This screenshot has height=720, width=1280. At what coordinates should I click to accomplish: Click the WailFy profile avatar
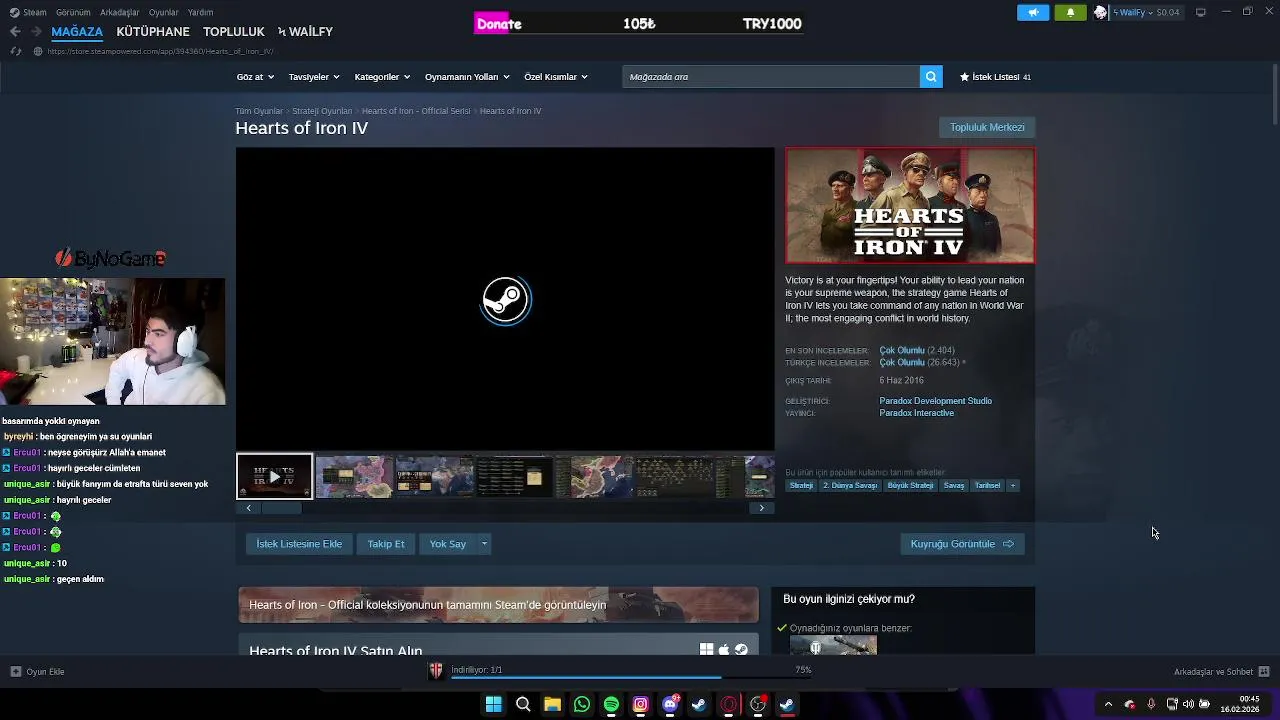(x=1101, y=12)
